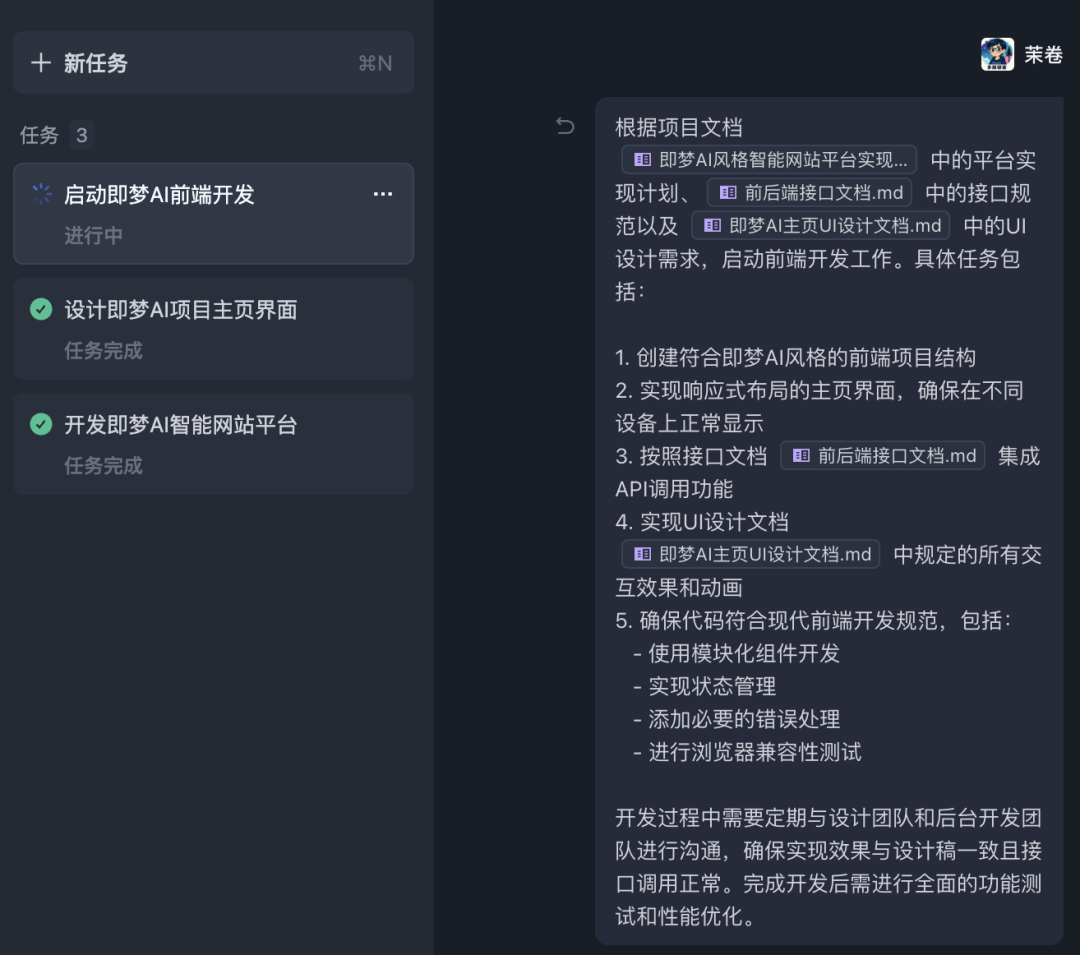Click the 茉卷 username label
1080x955 pixels.
(x=1043, y=55)
